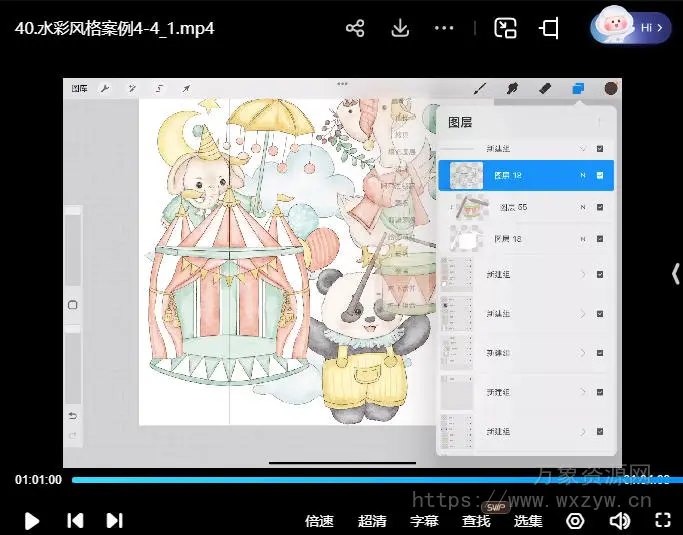Click the 字幕 subtitles button
Screen dimensions: 683x535
(424, 521)
